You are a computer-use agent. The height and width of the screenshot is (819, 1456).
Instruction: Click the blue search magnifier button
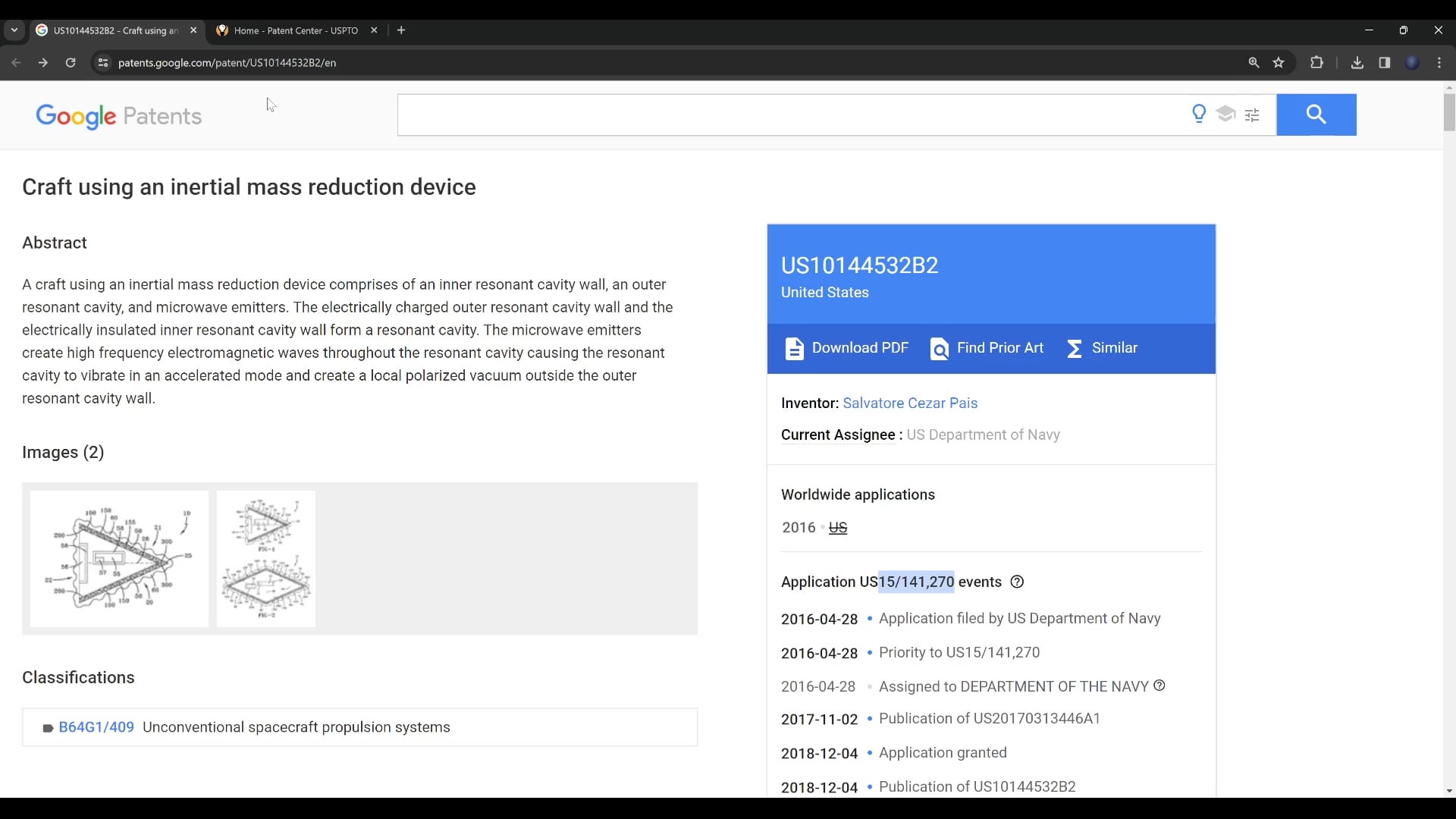[1316, 115]
